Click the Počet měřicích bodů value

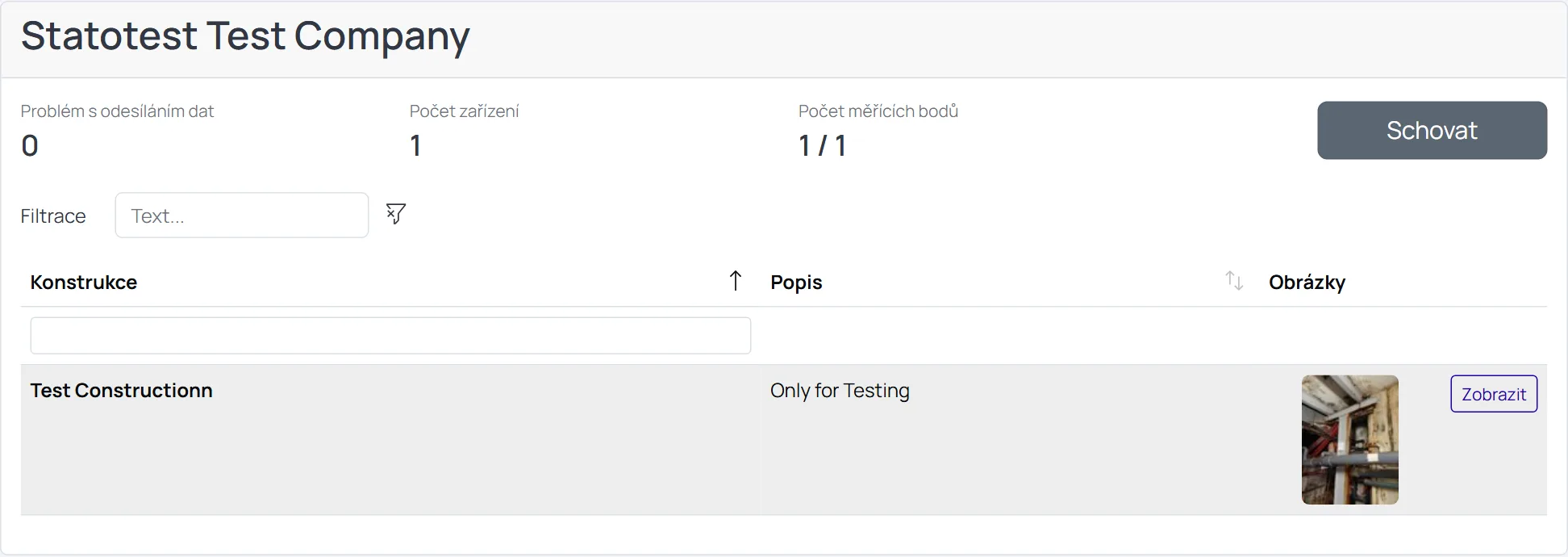coord(823,145)
